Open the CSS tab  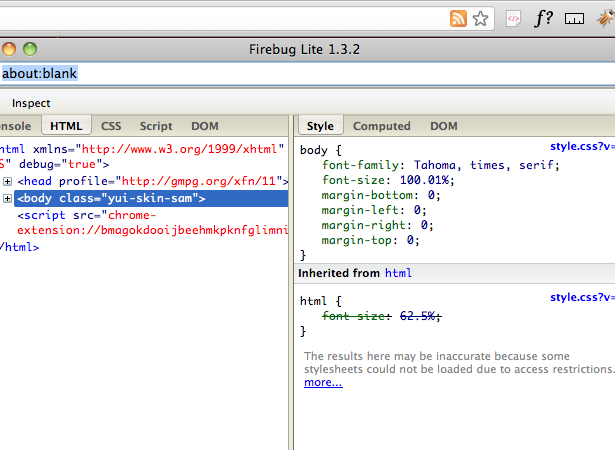(111, 126)
